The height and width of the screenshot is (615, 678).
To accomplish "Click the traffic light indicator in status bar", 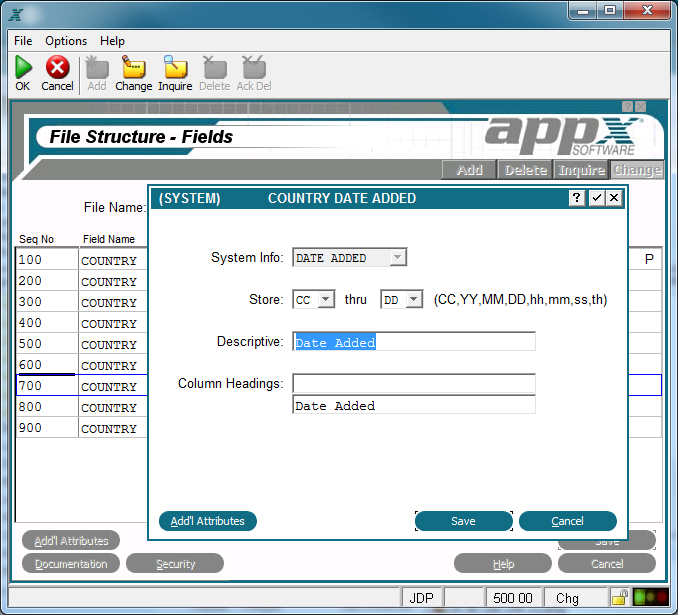I will 651,598.
